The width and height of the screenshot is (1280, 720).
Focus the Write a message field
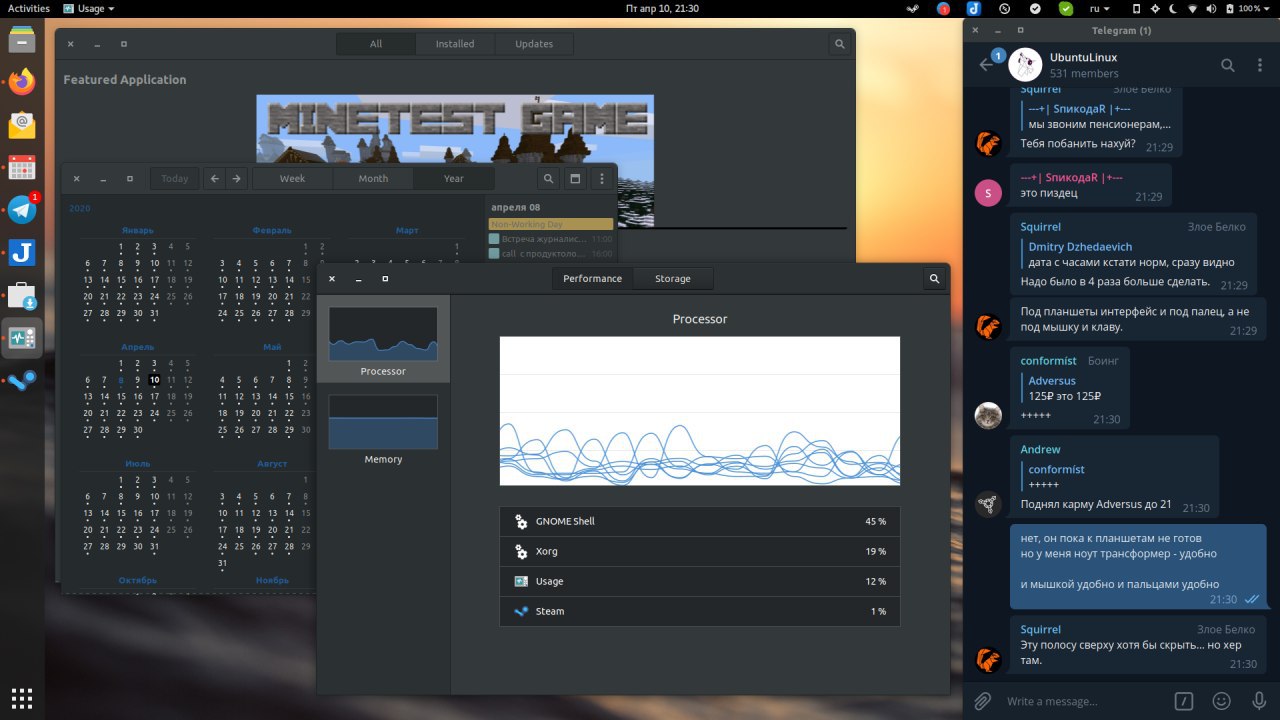click(x=1082, y=701)
